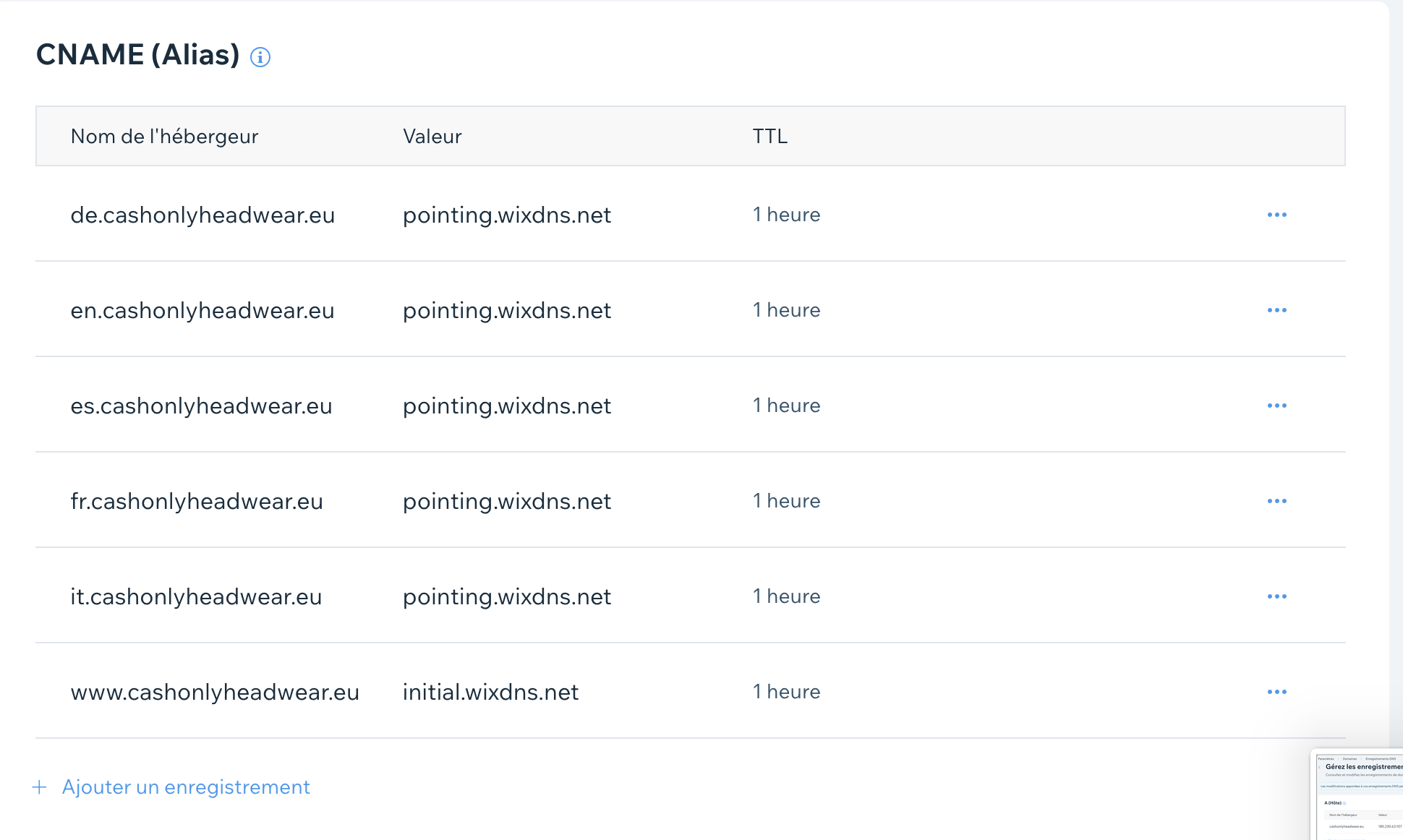Click the 1 heure TTL for es row
The width and height of the screenshot is (1403, 840).
[x=786, y=406]
